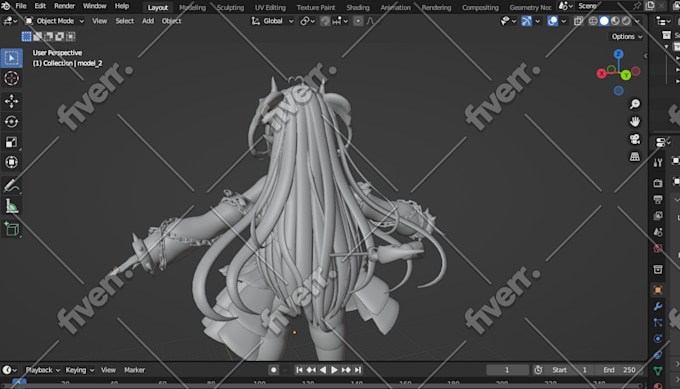This screenshot has height=389, width=680.
Task: Switch to wireframe viewport shading
Action: click(x=593, y=21)
